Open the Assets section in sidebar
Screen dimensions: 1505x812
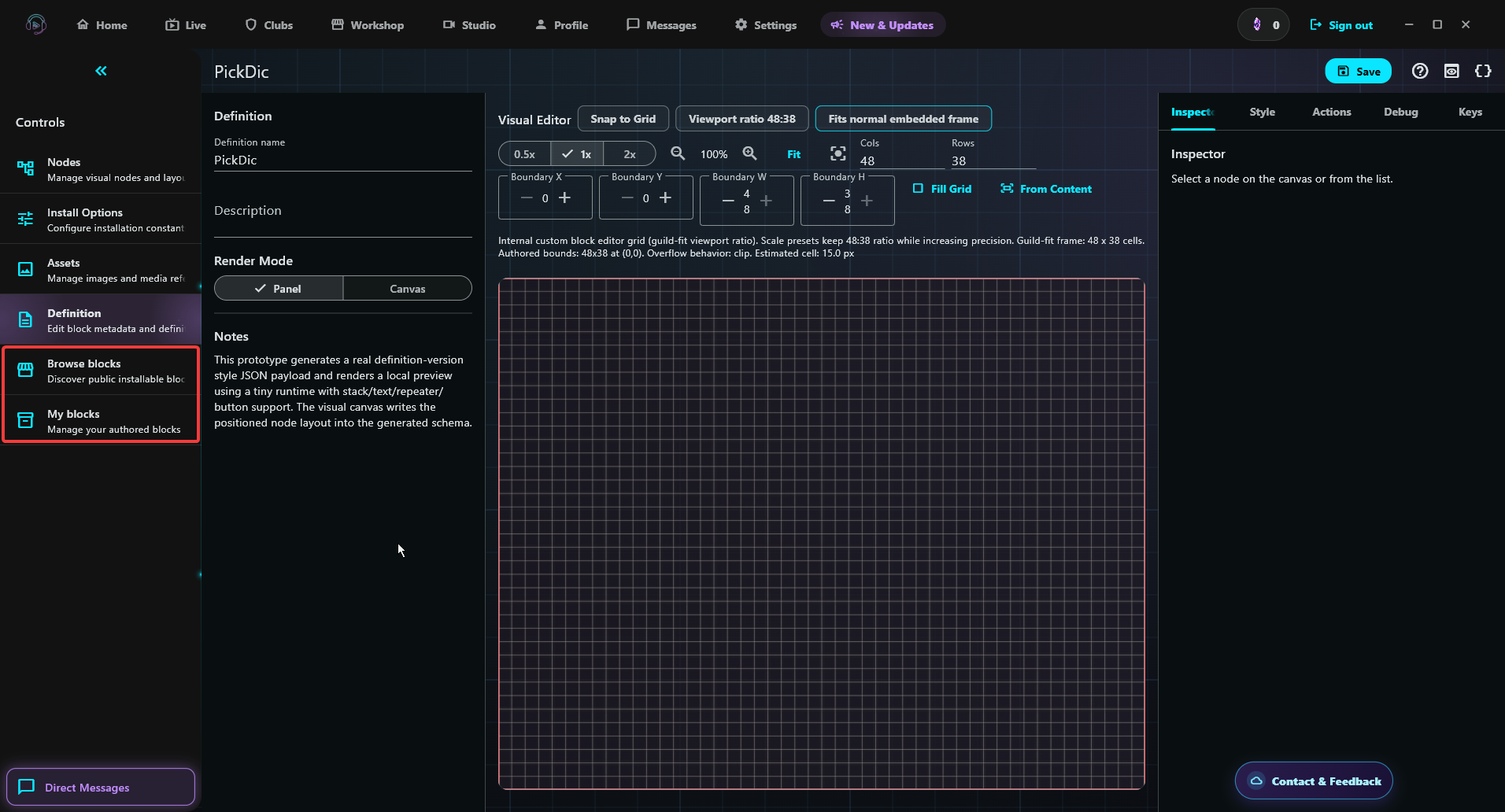(101, 270)
